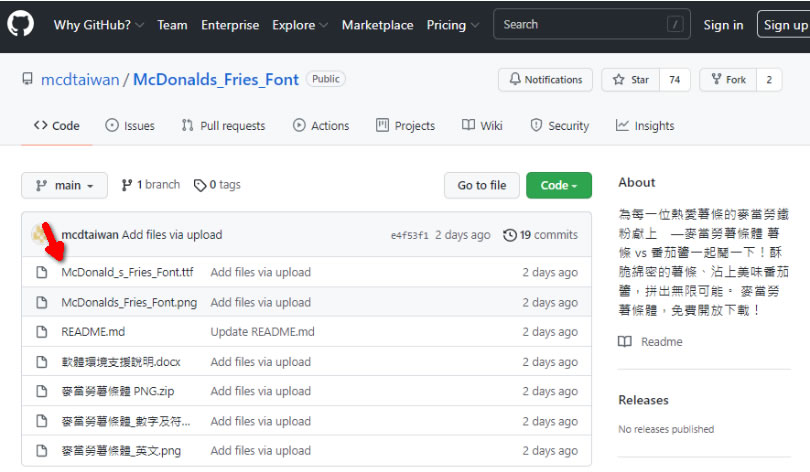Star the repository
Viewport: 810px width, 472px height.
click(x=631, y=80)
